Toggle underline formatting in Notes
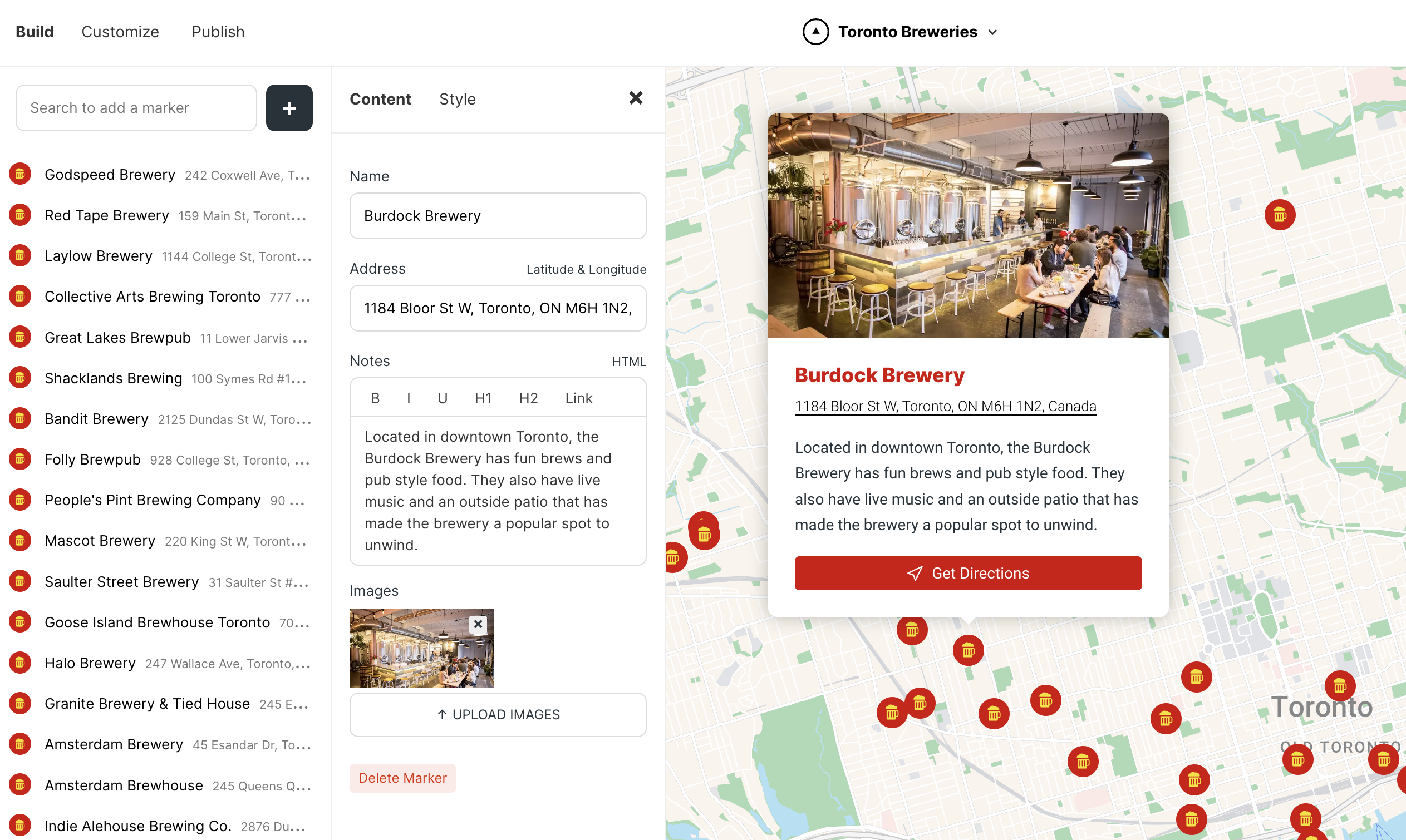This screenshot has width=1406, height=840. click(x=443, y=398)
